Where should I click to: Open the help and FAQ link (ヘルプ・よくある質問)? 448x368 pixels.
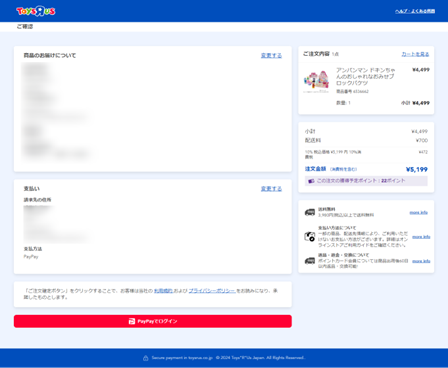415,11
